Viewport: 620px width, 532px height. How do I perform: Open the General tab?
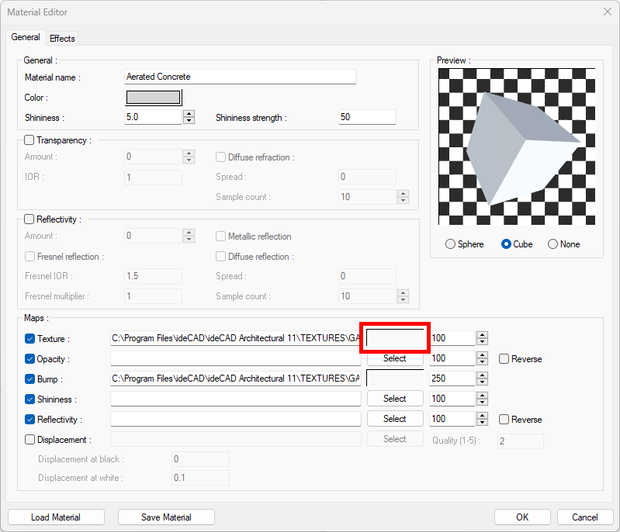(x=25, y=38)
